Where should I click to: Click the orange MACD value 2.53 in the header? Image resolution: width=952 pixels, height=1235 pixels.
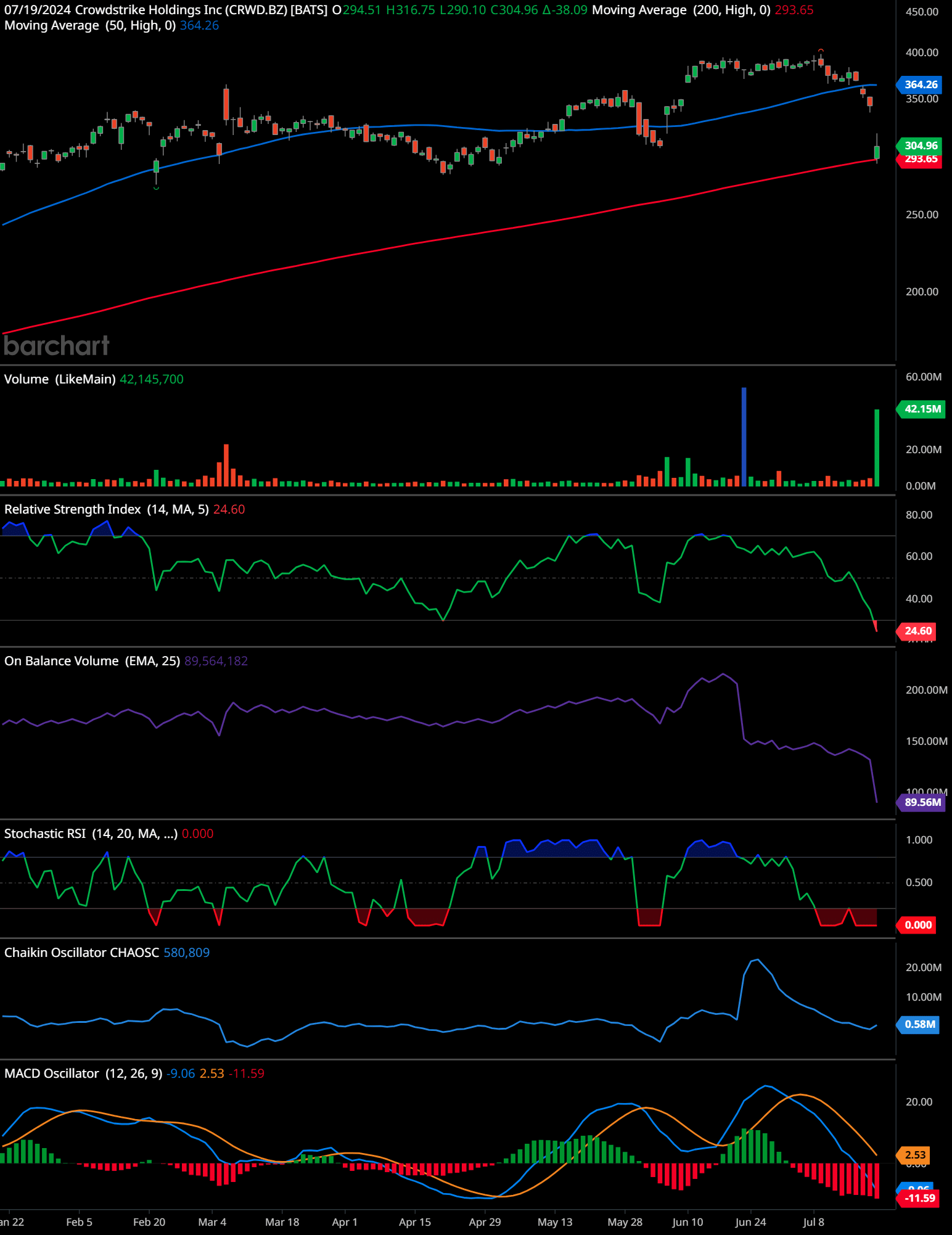coord(212,1073)
